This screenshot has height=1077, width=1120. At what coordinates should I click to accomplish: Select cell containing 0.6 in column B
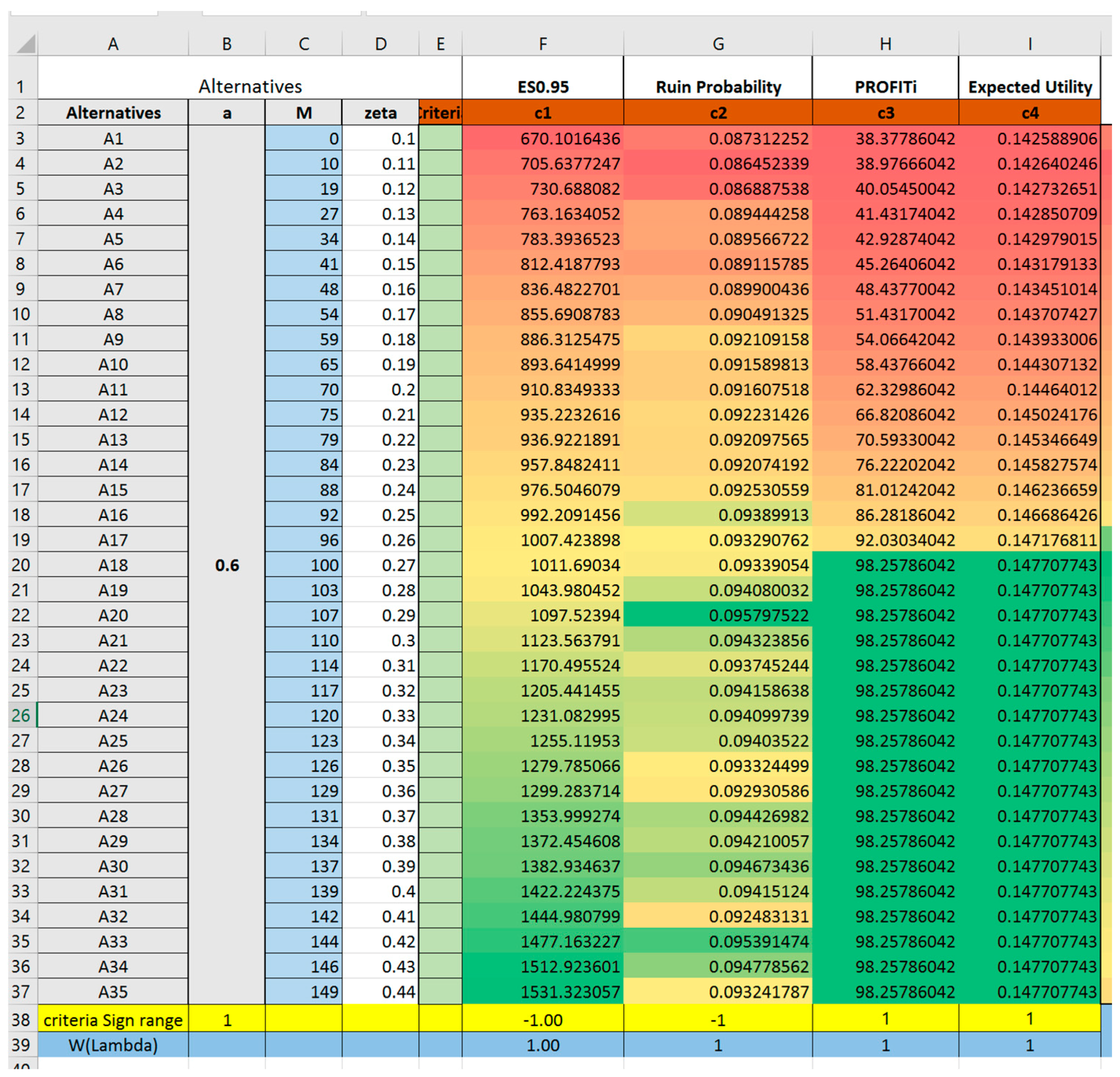(x=227, y=565)
